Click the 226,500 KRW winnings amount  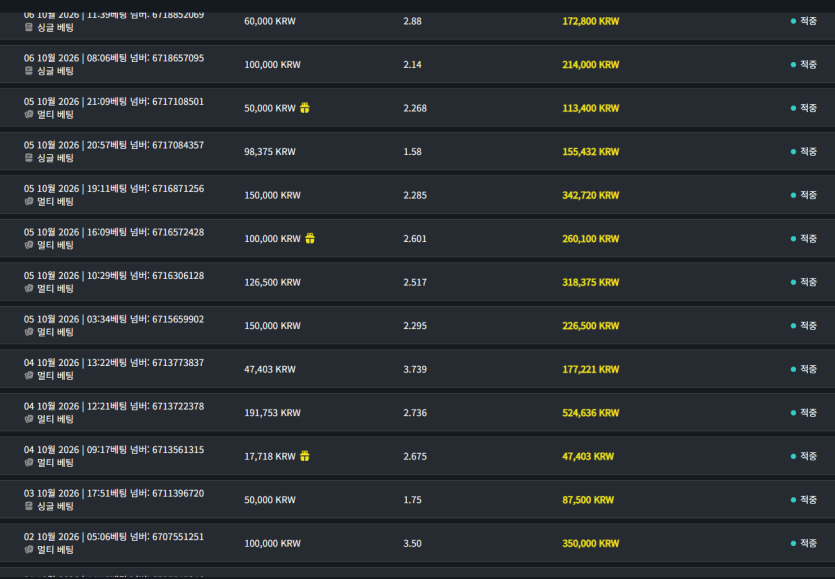pyautogui.click(x=591, y=326)
